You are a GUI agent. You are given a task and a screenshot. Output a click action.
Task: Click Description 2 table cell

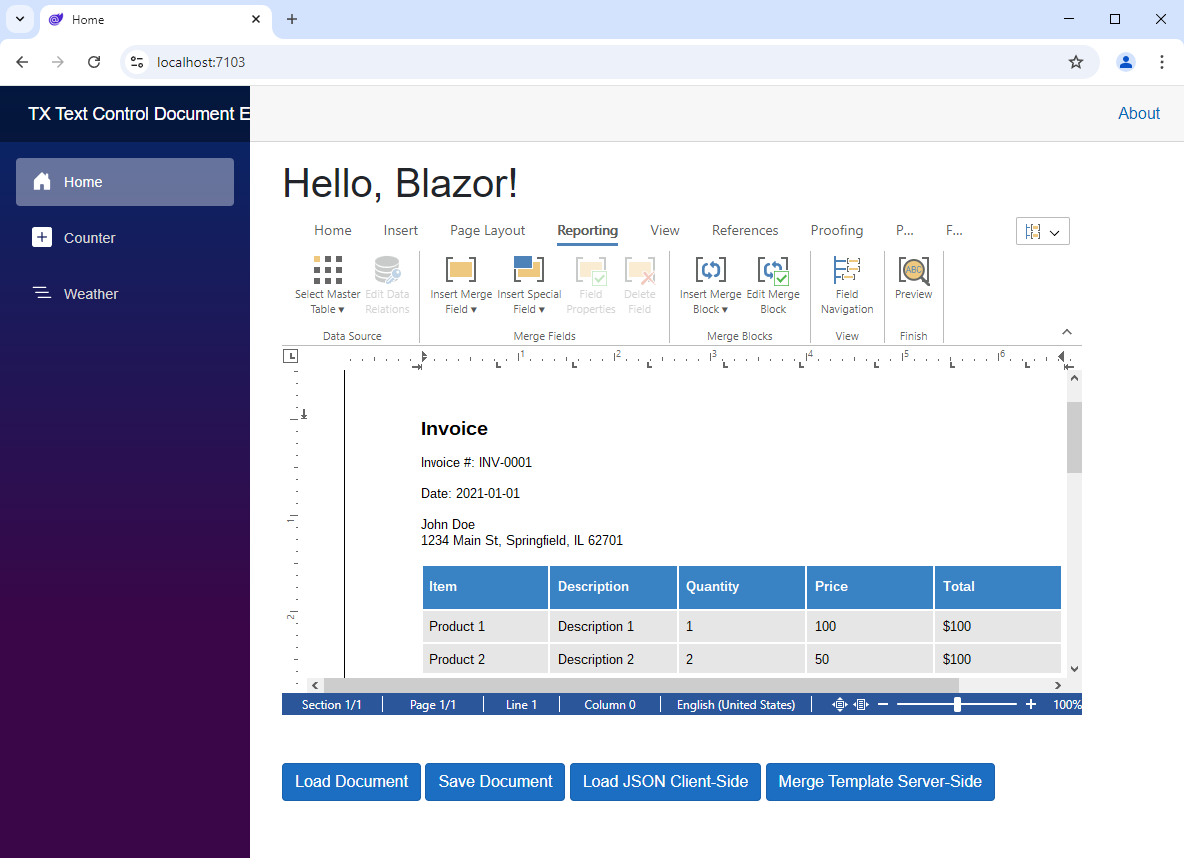click(x=612, y=659)
